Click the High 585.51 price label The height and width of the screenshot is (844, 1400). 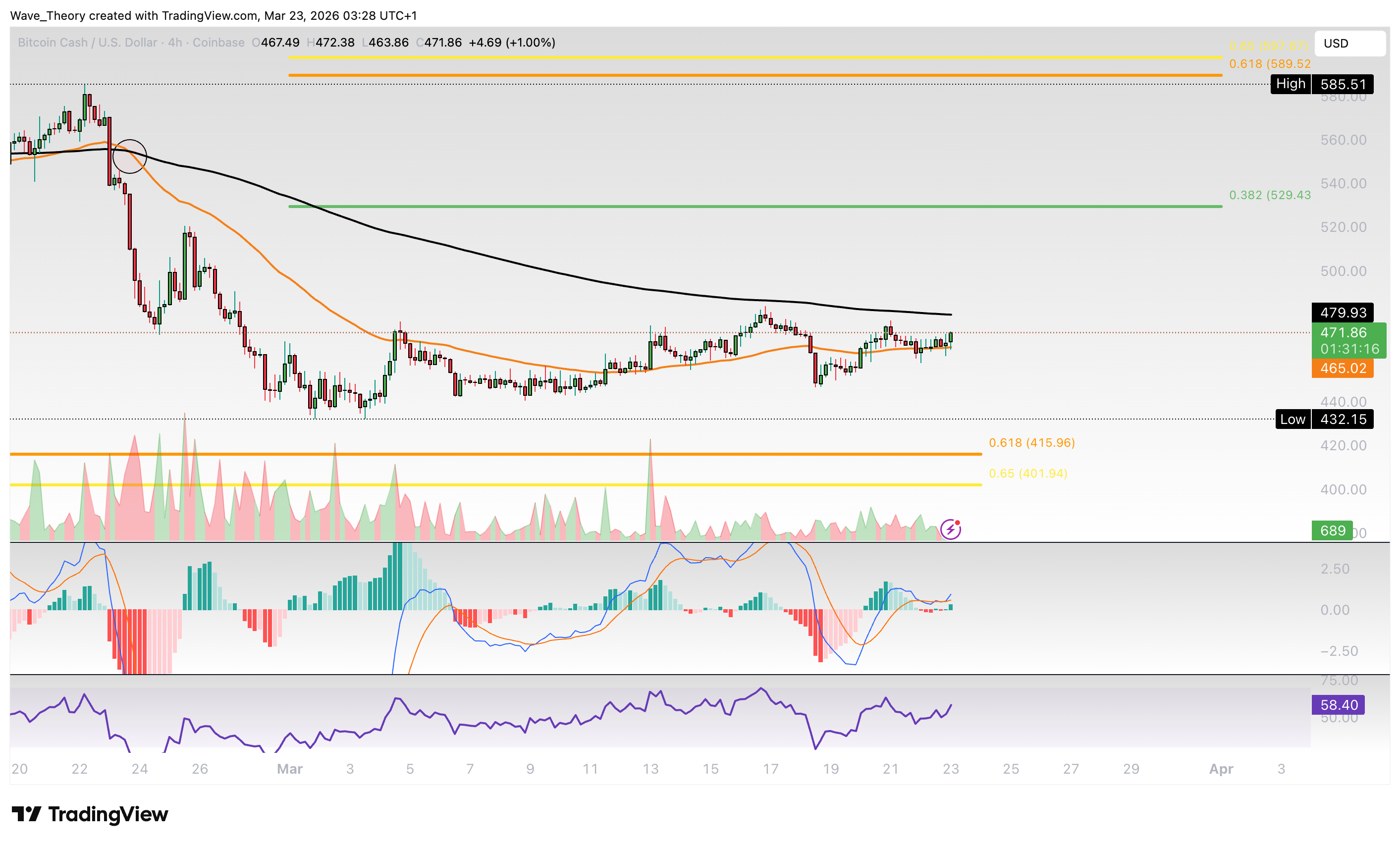[x=1322, y=84]
